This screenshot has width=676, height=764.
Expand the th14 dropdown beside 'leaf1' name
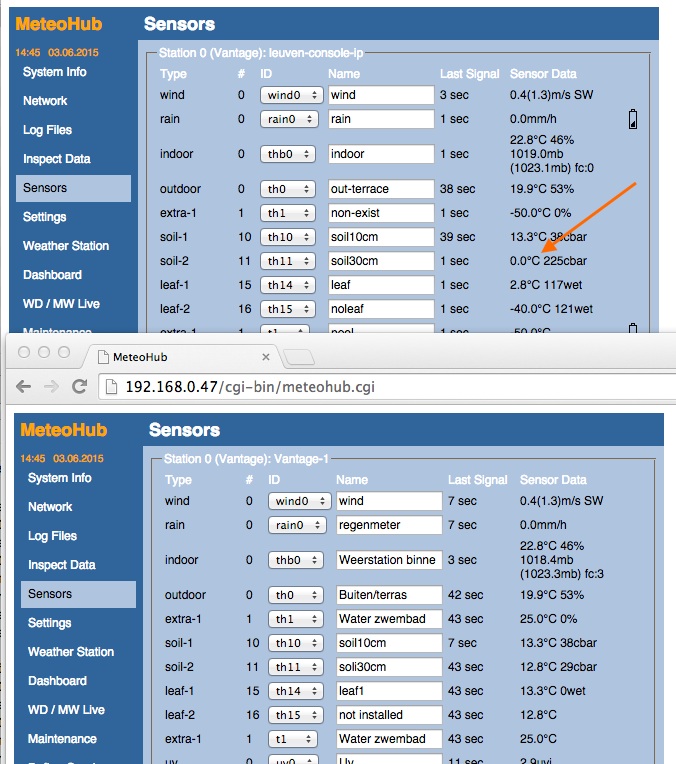click(298, 691)
